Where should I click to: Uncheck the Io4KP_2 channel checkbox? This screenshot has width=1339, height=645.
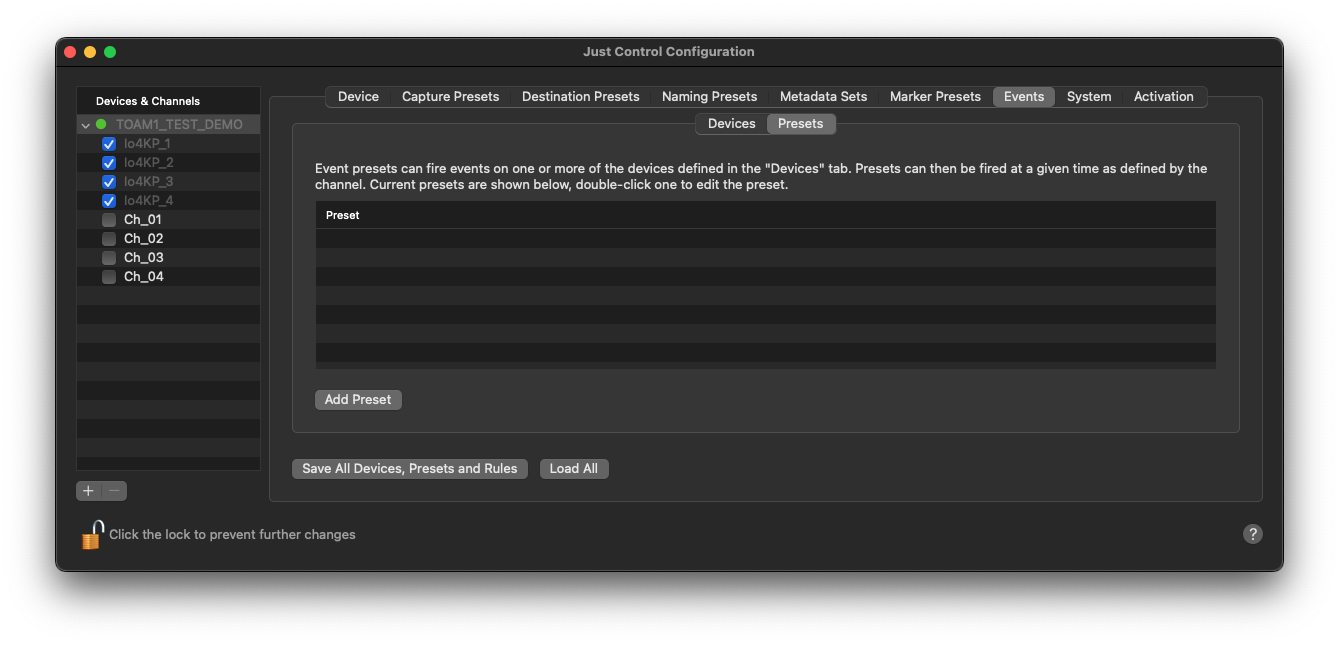(109, 163)
